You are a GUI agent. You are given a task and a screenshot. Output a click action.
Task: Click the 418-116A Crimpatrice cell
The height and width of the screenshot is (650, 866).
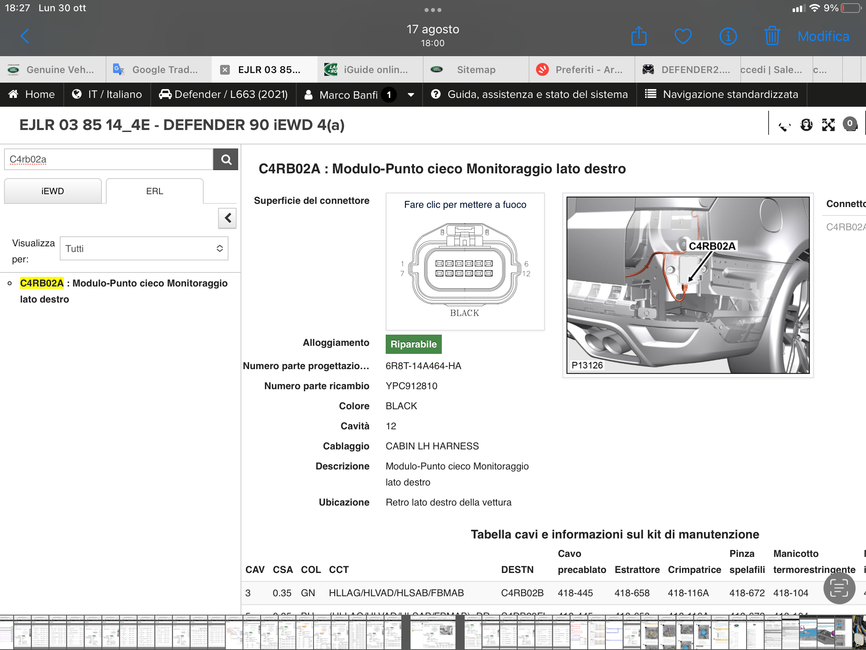tap(688, 593)
